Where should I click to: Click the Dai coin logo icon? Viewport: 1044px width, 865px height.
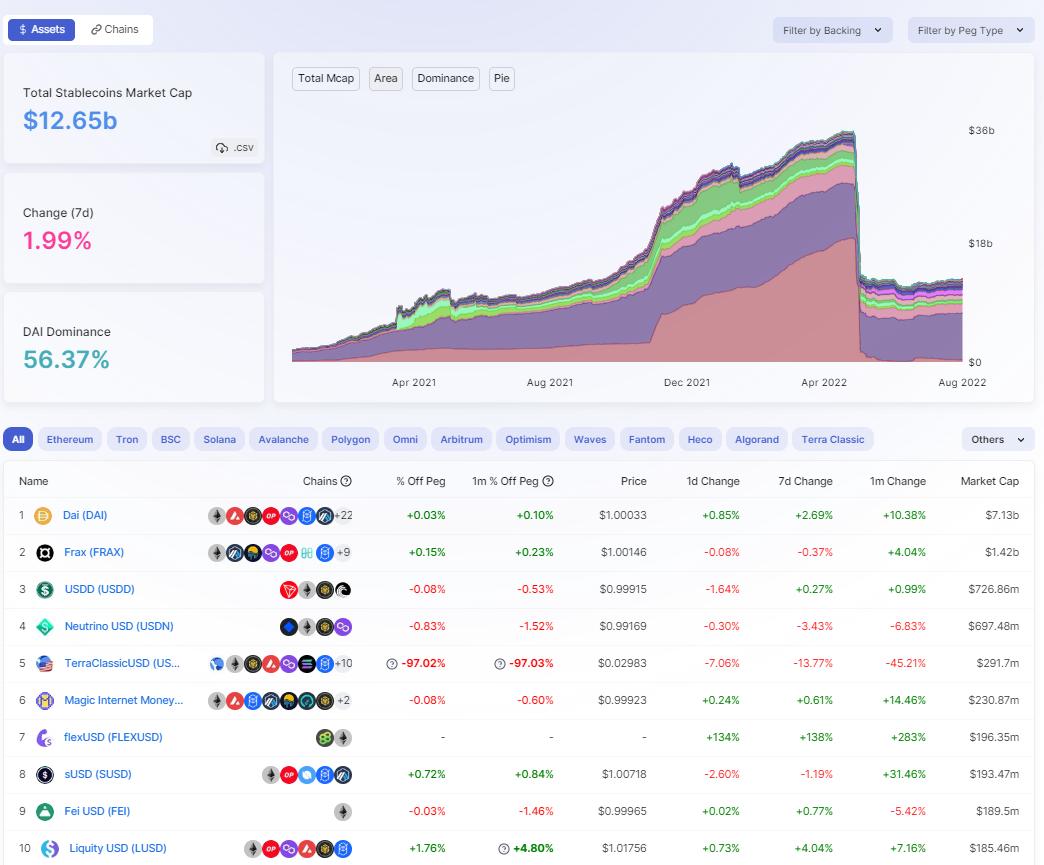43,516
